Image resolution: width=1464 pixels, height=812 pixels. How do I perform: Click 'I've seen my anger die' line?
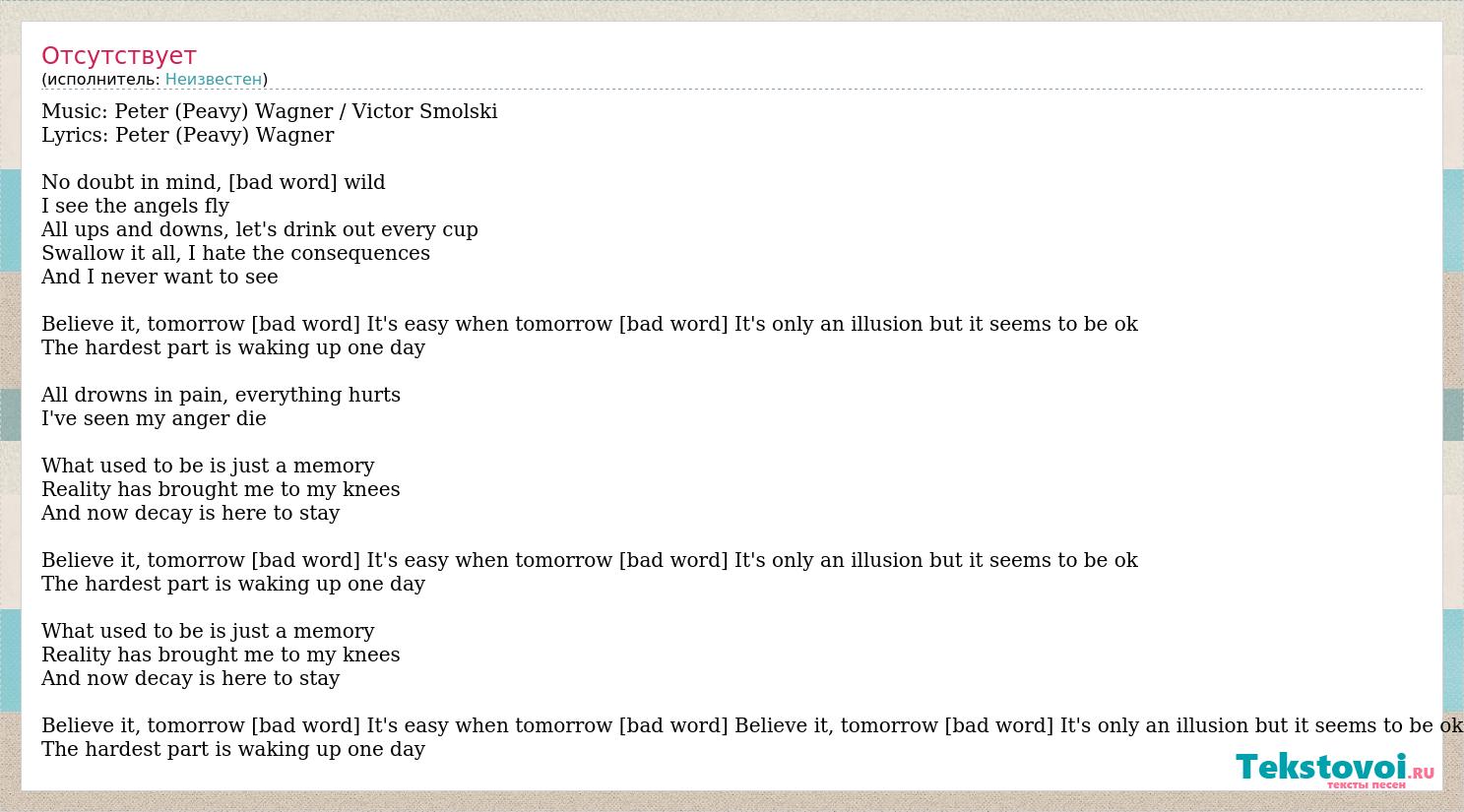coord(155,418)
